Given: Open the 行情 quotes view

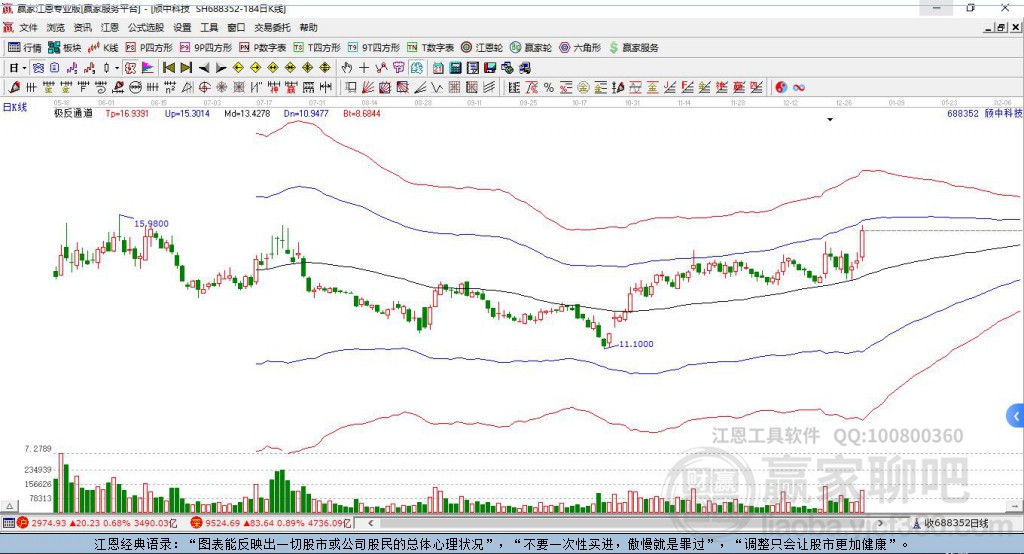Looking at the screenshot, I should (x=24, y=48).
